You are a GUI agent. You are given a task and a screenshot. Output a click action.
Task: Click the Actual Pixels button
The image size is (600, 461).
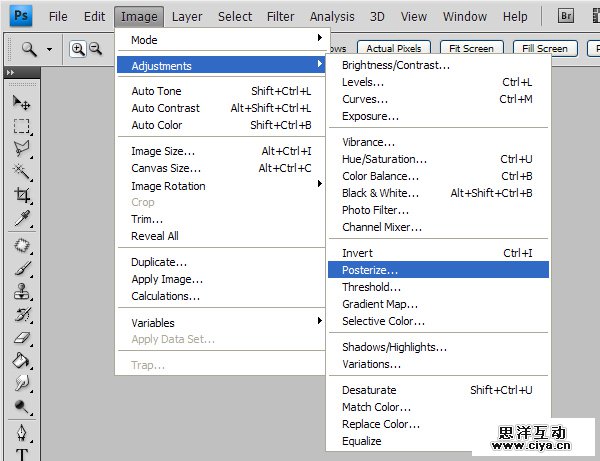394,48
